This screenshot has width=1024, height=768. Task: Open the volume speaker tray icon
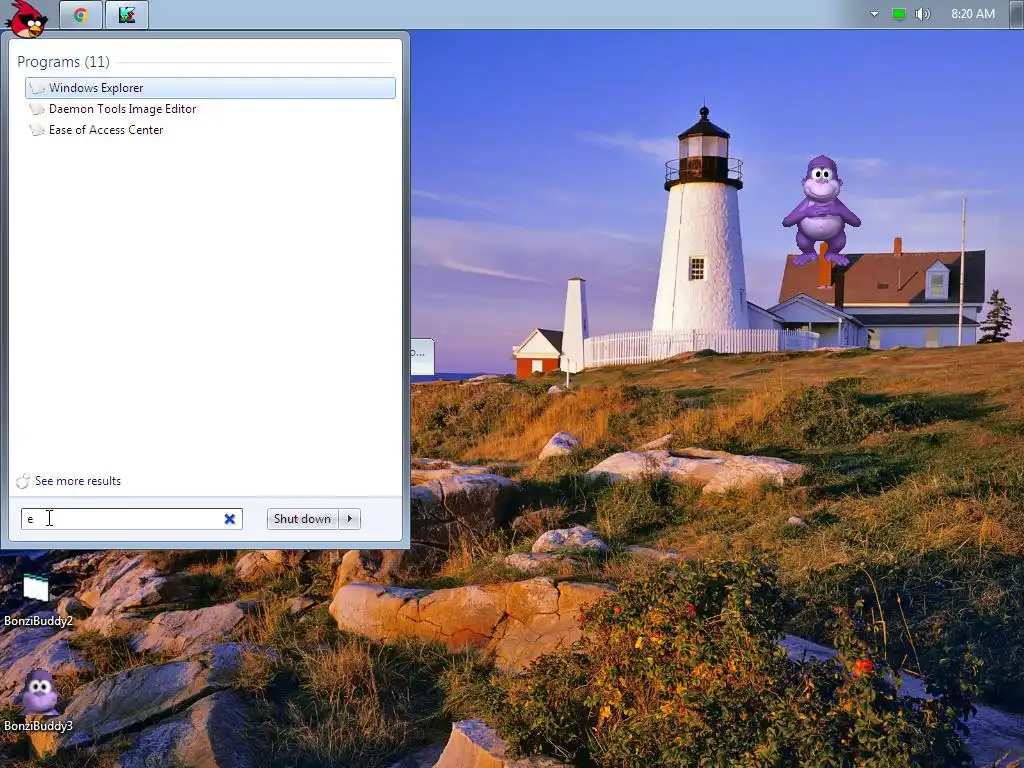pyautogui.click(x=922, y=14)
